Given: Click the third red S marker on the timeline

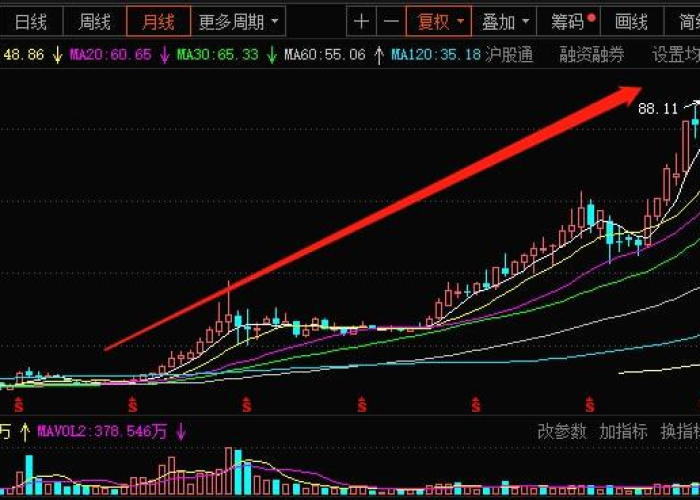Looking at the screenshot, I should 246,404.
